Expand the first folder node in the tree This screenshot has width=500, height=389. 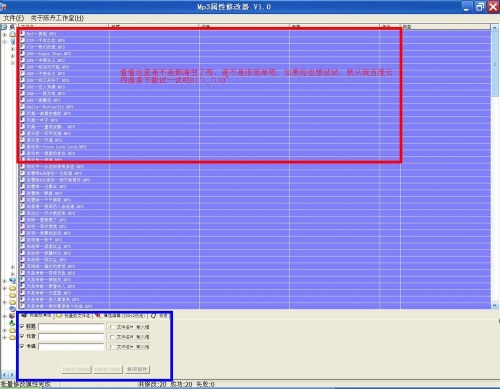click(5, 34)
